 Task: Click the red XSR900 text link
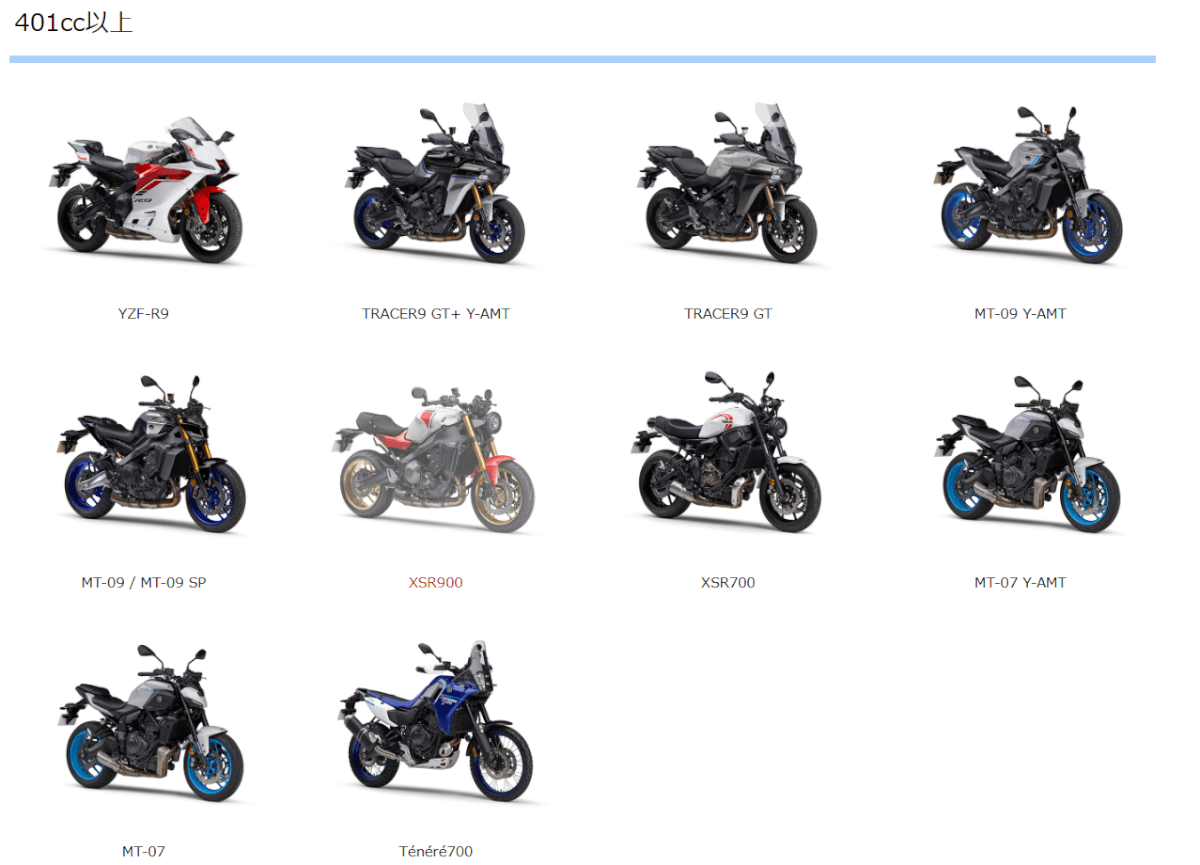coord(436,583)
